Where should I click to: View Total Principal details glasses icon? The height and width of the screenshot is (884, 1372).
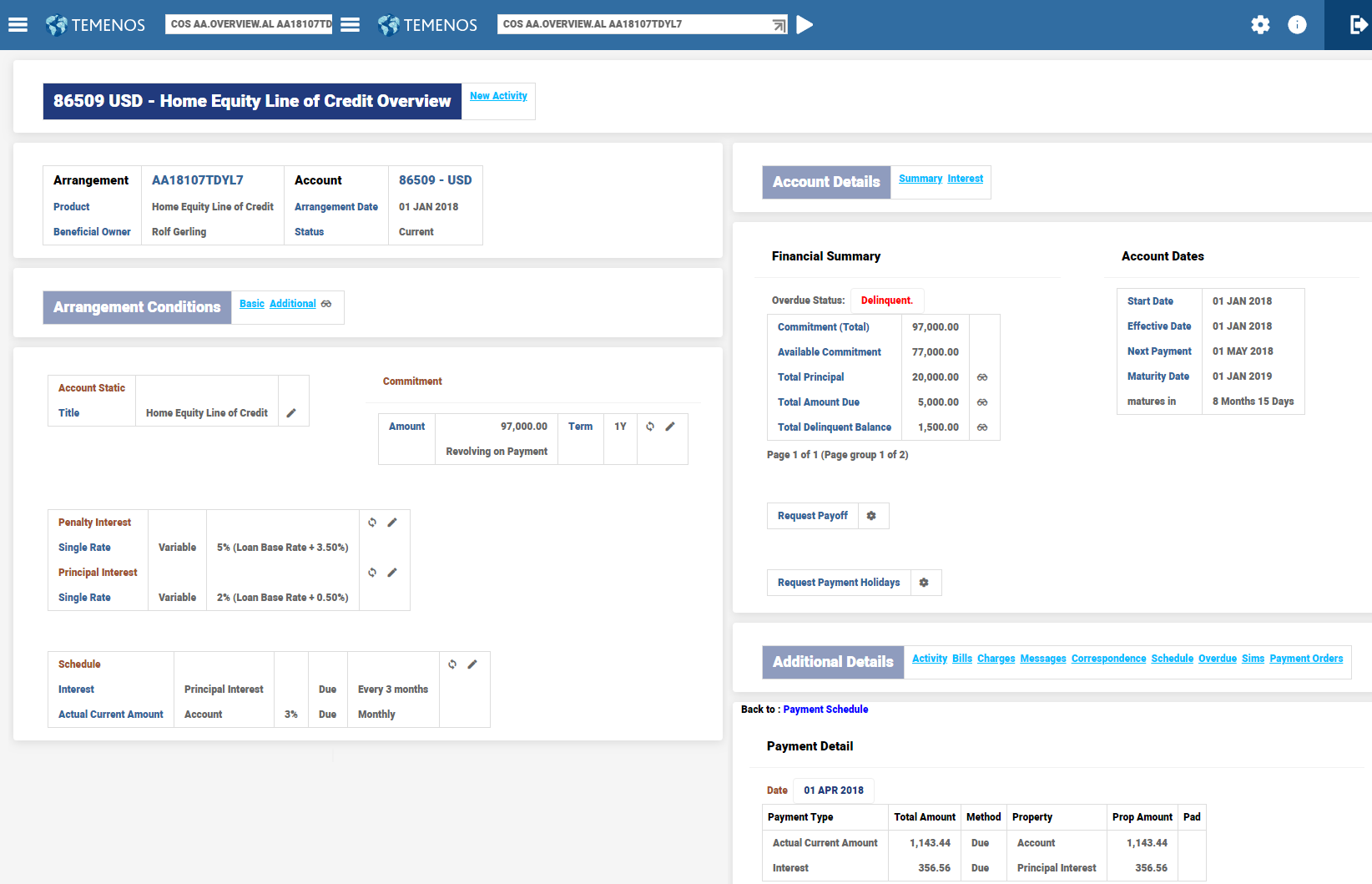pyautogui.click(x=982, y=377)
